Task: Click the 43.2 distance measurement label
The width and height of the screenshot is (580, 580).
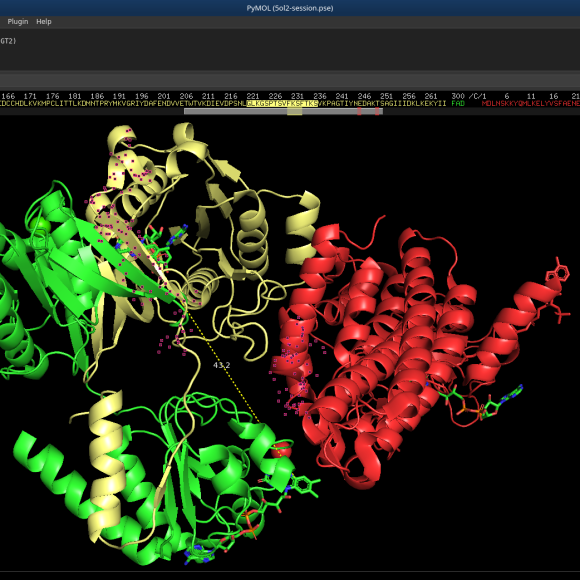Action: [x=222, y=365]
